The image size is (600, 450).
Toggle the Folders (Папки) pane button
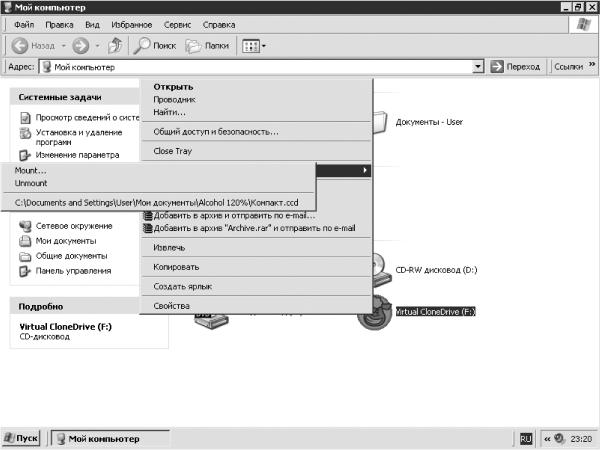click(207, 46)
